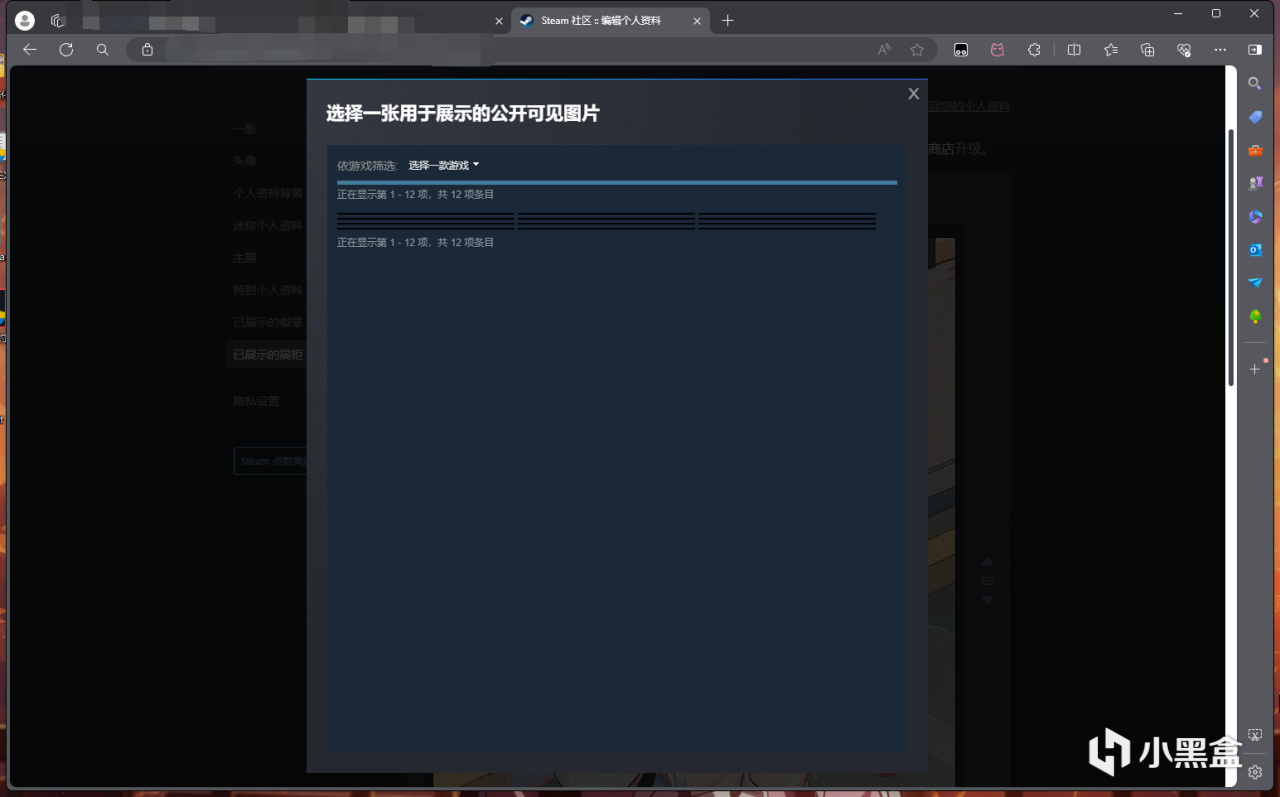Open the 主题 settings section
Screen dimensions: 1280x797
coord(245,258)
